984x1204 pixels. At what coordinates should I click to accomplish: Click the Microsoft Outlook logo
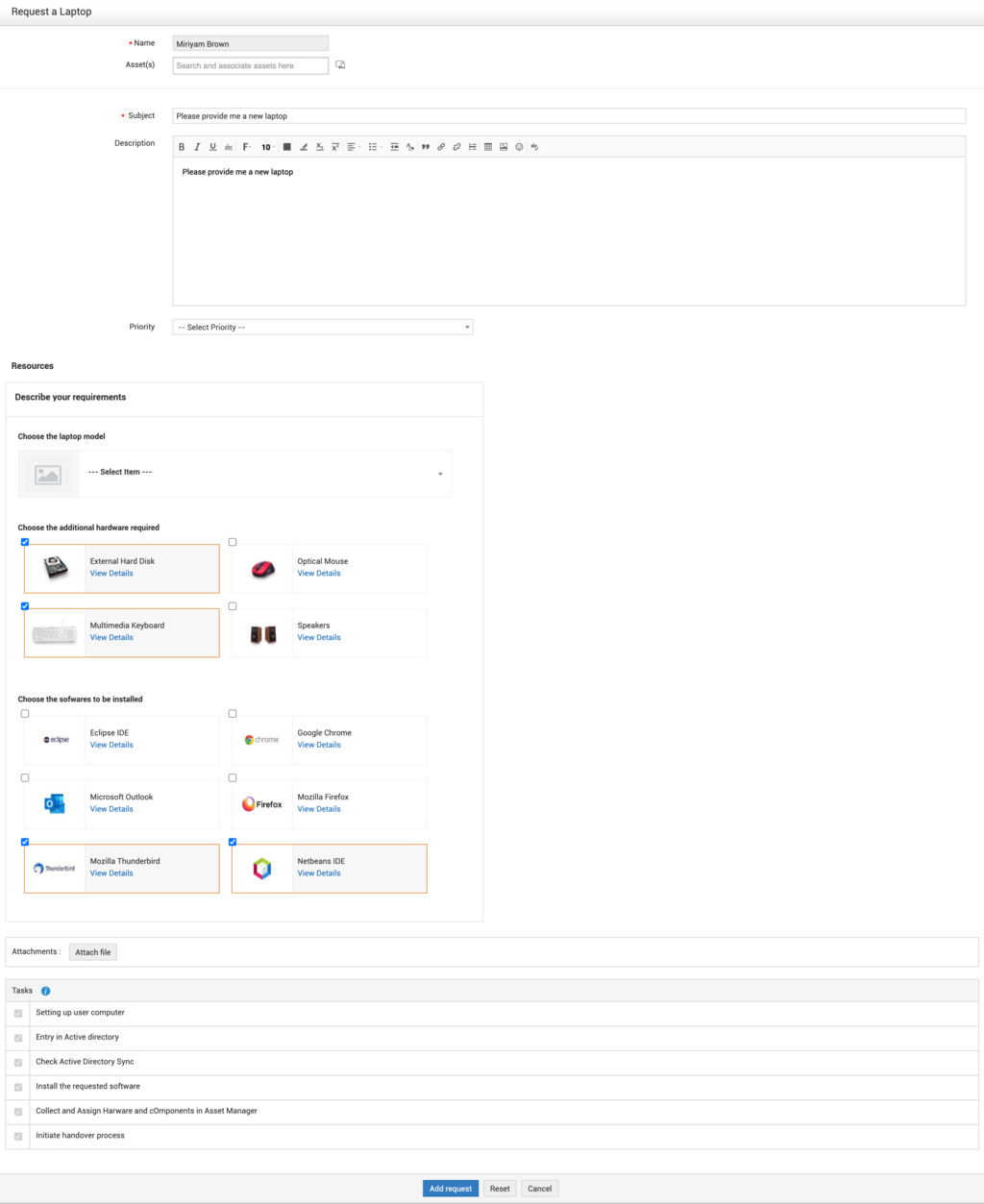[x=55, y=804]
